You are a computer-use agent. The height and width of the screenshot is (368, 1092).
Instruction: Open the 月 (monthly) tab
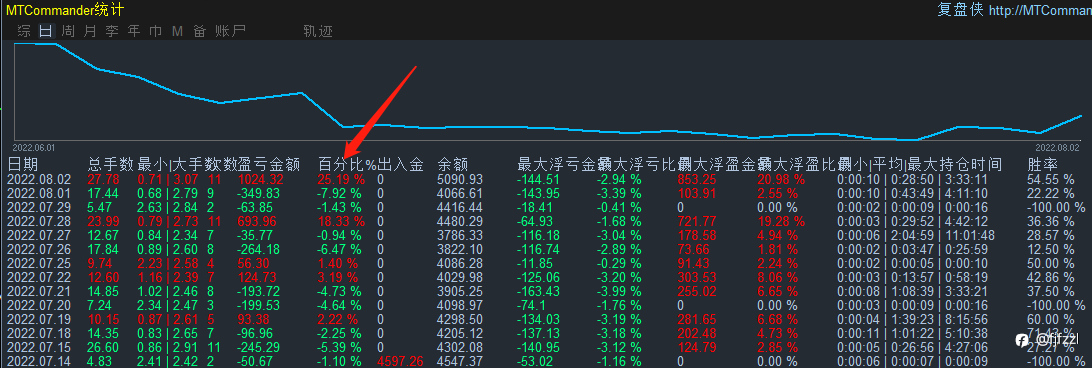tap(90, 31)
